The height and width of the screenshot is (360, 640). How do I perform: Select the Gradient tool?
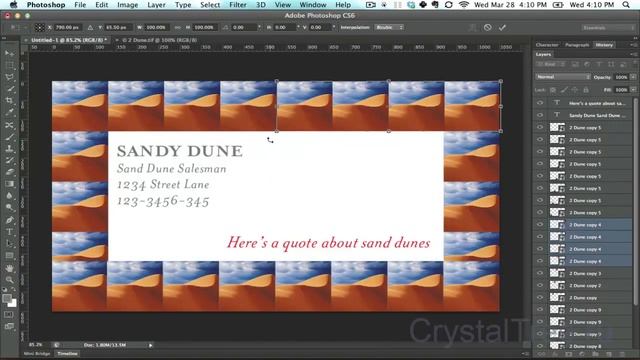9,184
